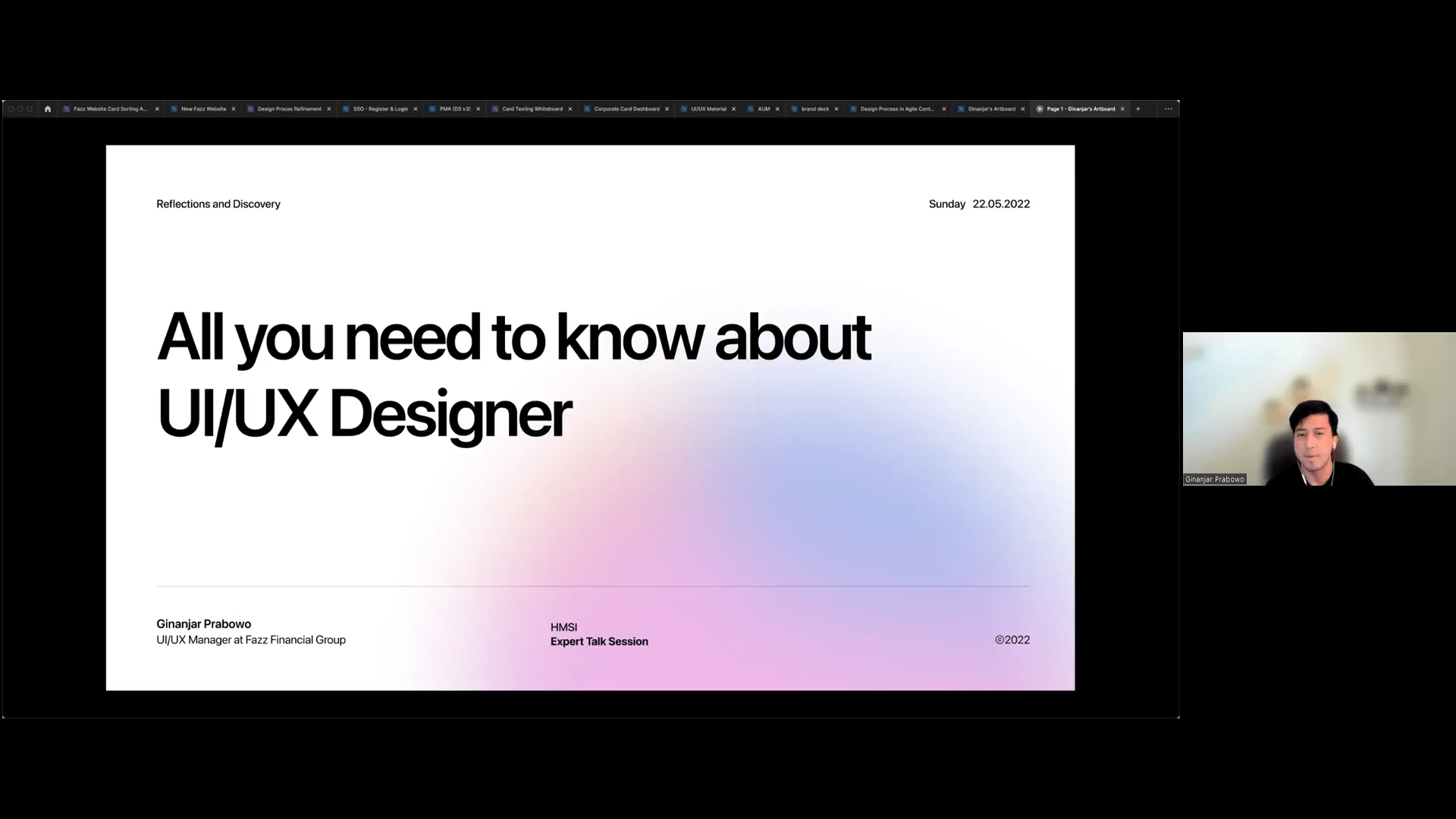Open the UI/UX Material tab

(708, 109)
